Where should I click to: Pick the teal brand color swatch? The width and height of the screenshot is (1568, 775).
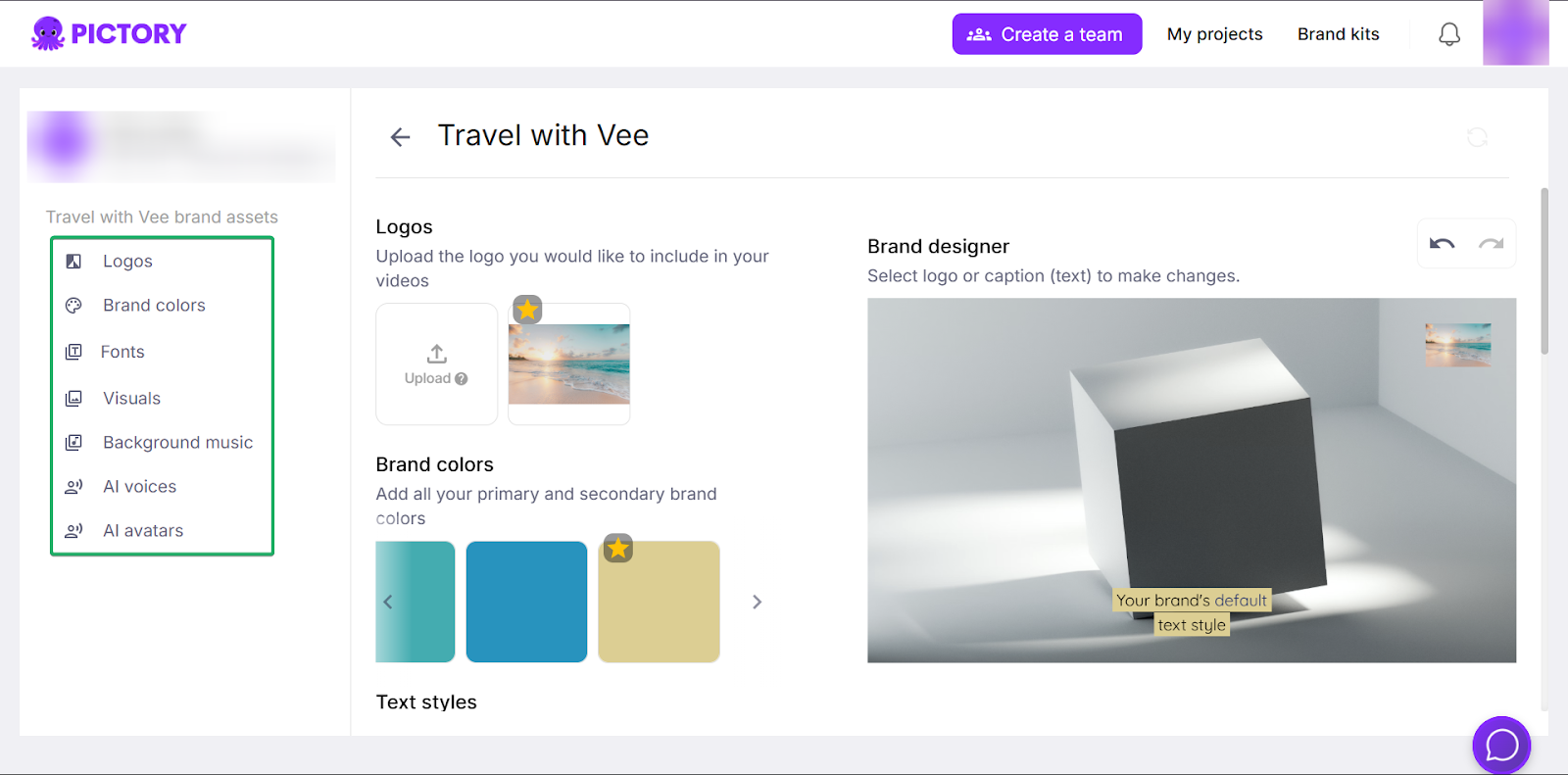coord(416,602)
